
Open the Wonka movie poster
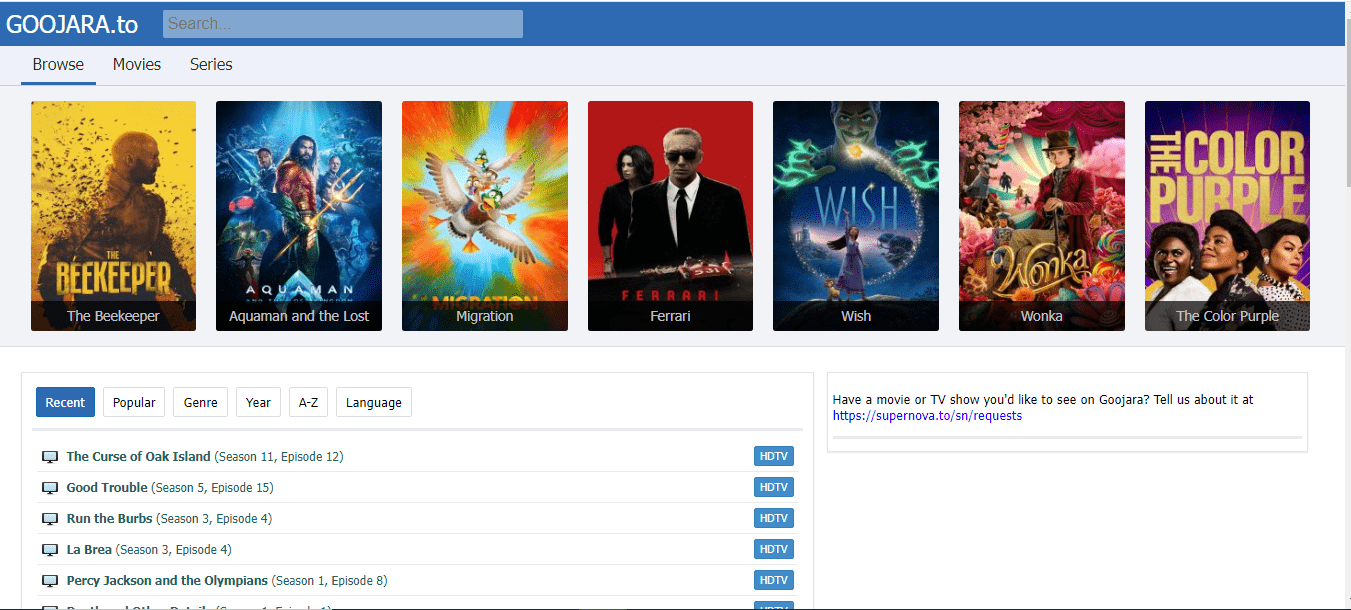pyautogui.click(x=1042, y=216)
